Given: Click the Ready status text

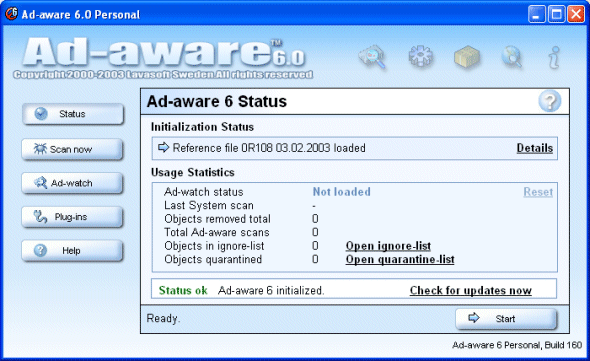Looking at the screenshot, I should click(x=163, y=318).
